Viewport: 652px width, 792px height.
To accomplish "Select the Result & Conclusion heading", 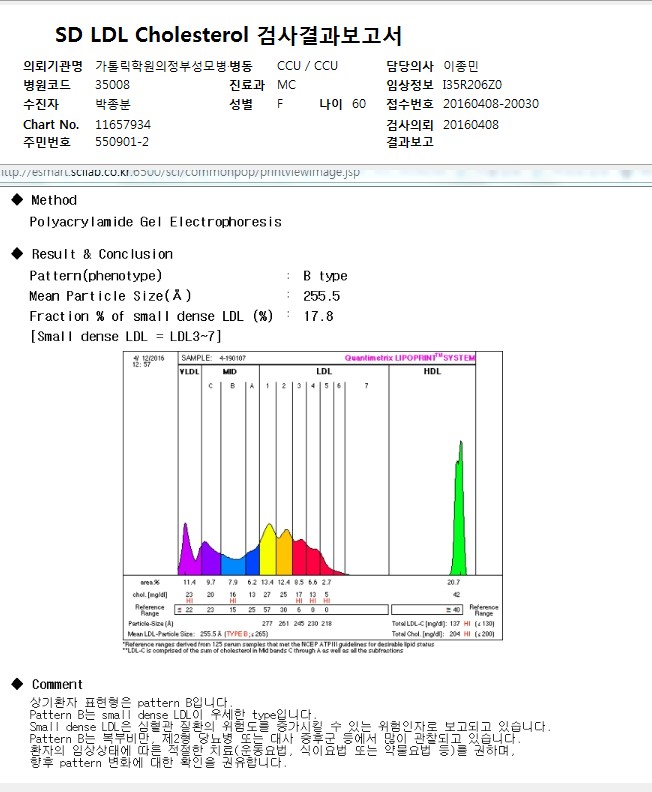I will point(102,254).
